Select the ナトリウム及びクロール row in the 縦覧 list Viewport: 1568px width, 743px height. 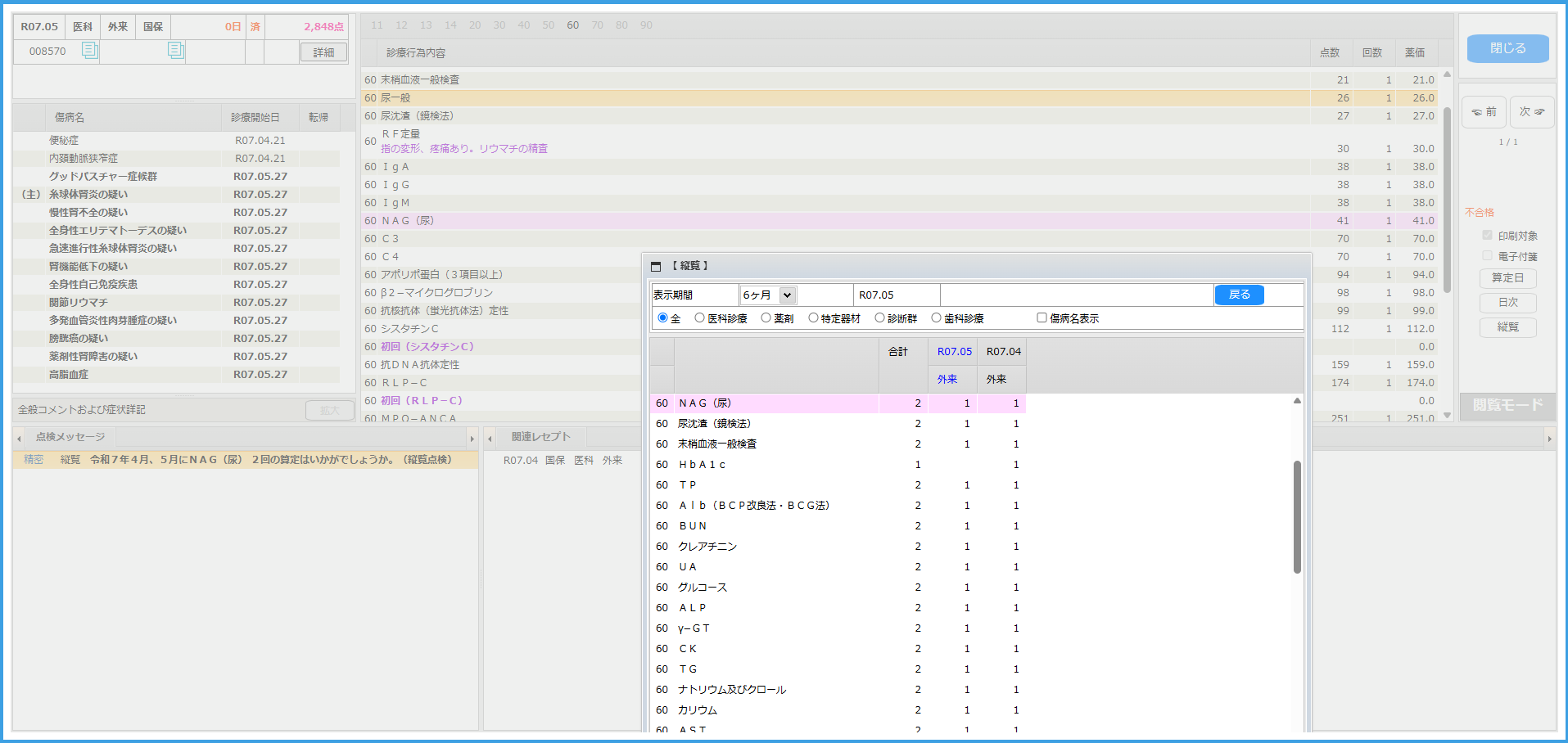[838, 690]
